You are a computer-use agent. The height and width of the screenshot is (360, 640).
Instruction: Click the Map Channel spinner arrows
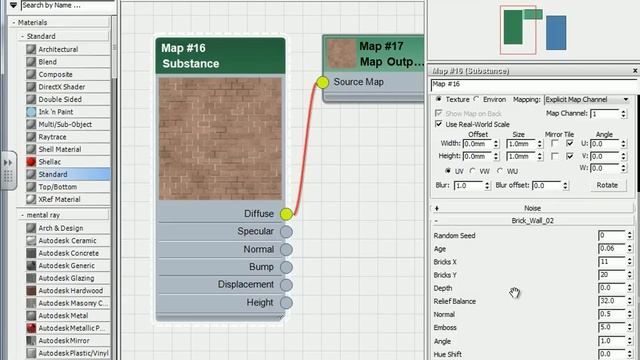[623, 114]
